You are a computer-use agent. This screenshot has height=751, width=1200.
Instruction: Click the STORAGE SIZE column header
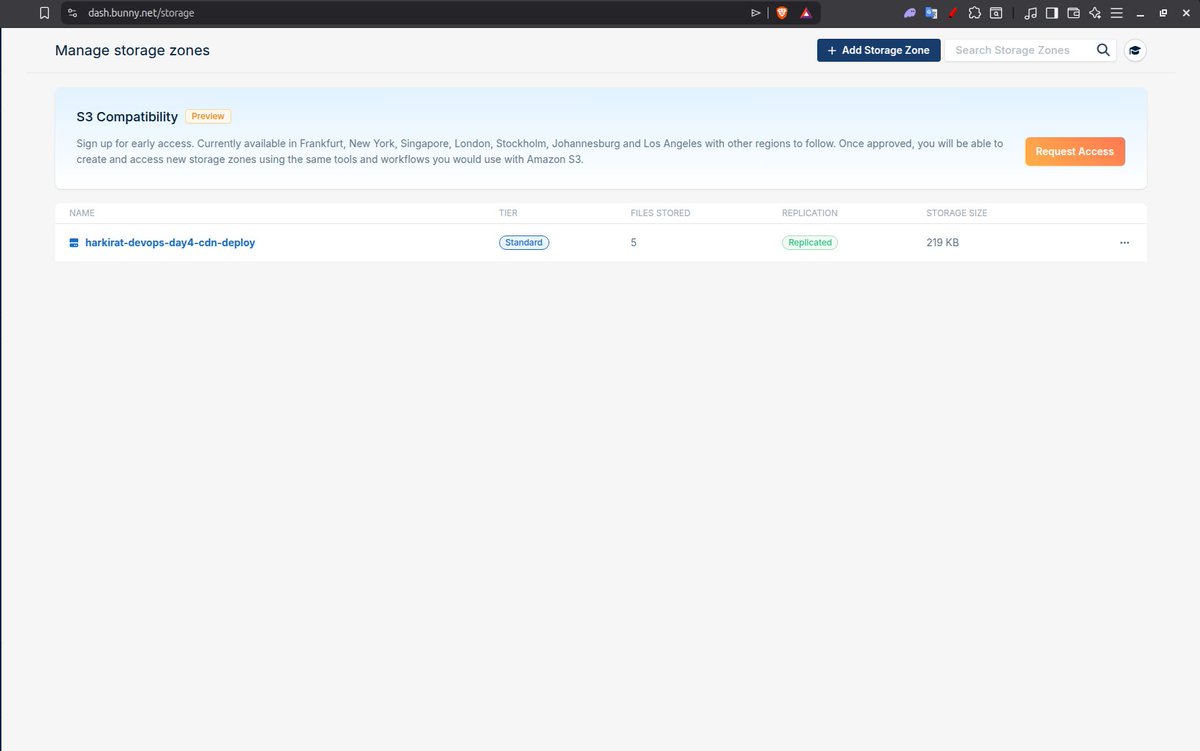click(x=957, y=213)
